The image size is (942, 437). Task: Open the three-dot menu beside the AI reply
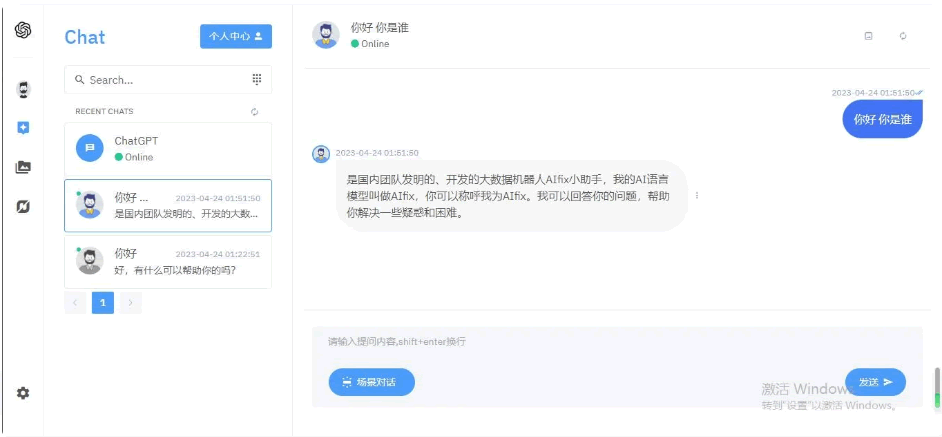pos(697,196)
